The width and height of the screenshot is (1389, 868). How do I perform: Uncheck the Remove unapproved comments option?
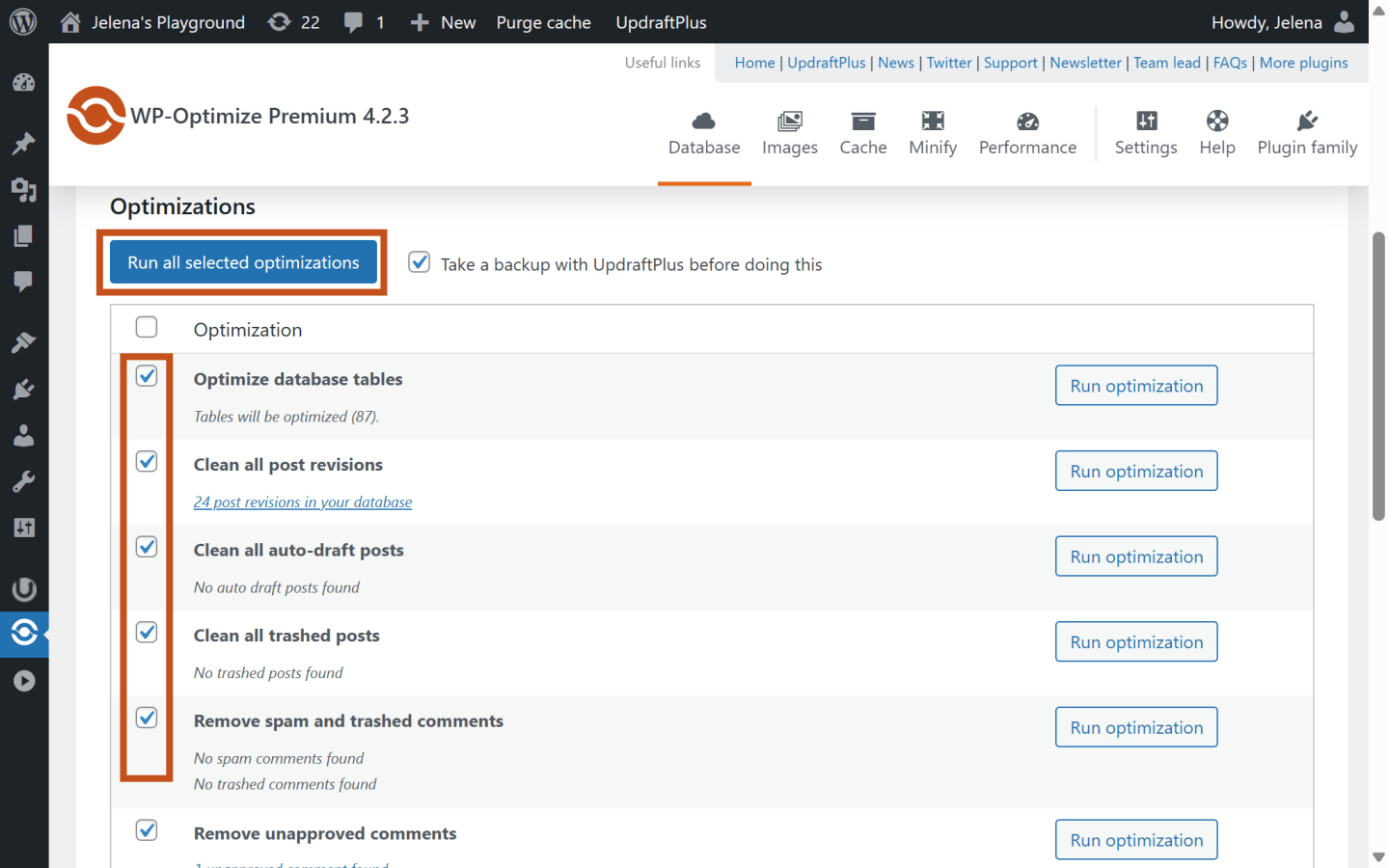click(x=146, y=829)
